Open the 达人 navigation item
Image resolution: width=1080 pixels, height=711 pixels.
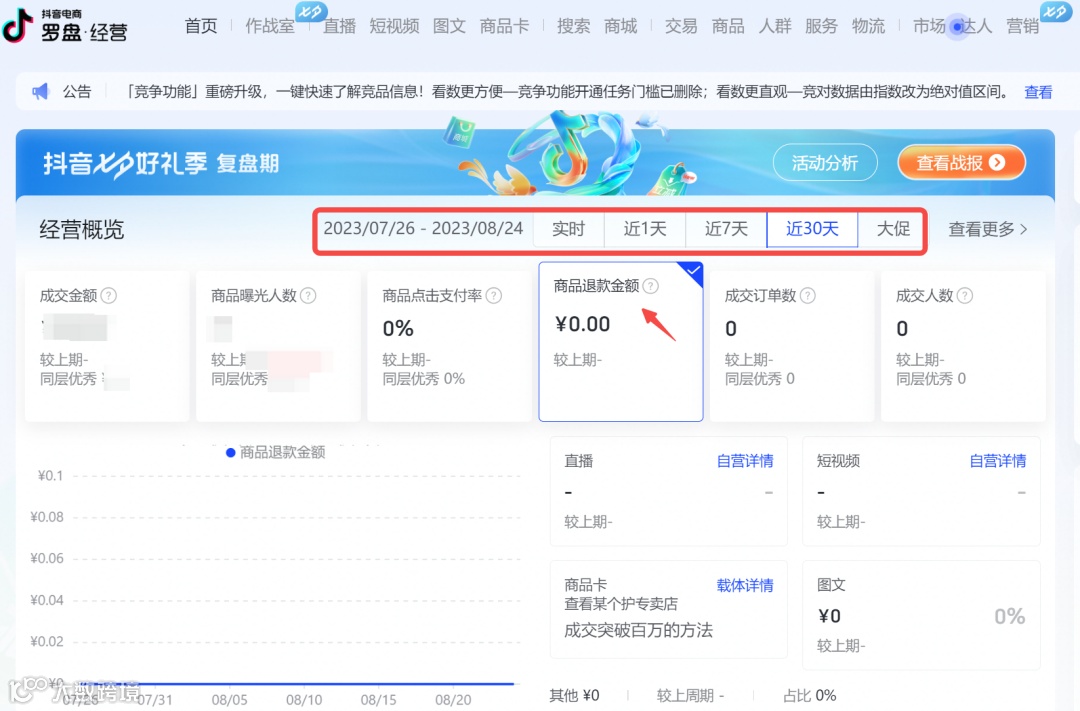[976, 26]
